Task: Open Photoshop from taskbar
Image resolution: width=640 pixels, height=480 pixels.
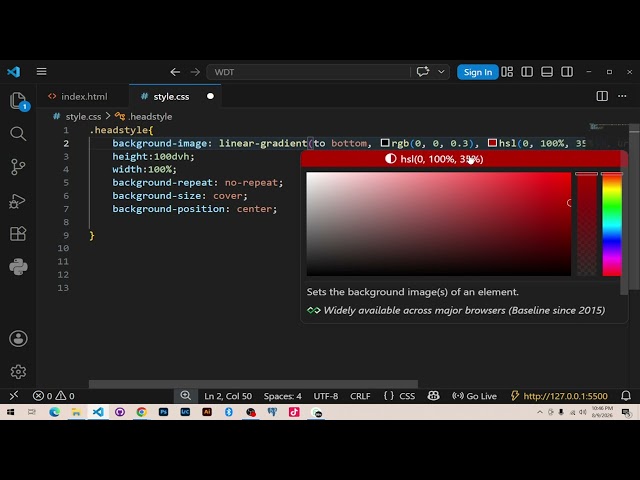Action: (x=163, y=412)
